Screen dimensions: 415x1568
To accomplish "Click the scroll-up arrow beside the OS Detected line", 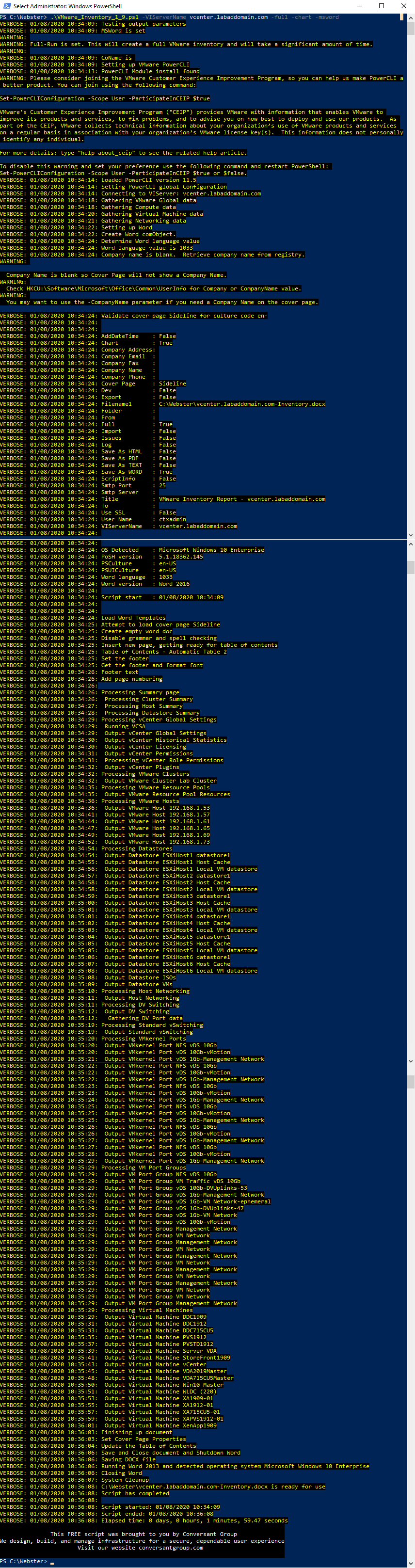I will (x=411, y=545).
